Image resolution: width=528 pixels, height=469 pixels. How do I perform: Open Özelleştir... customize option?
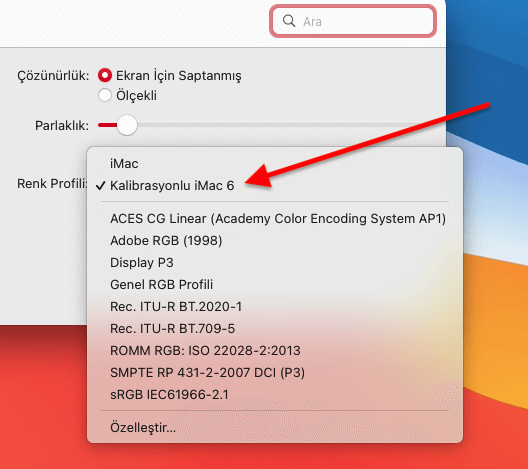pos(275,428)
